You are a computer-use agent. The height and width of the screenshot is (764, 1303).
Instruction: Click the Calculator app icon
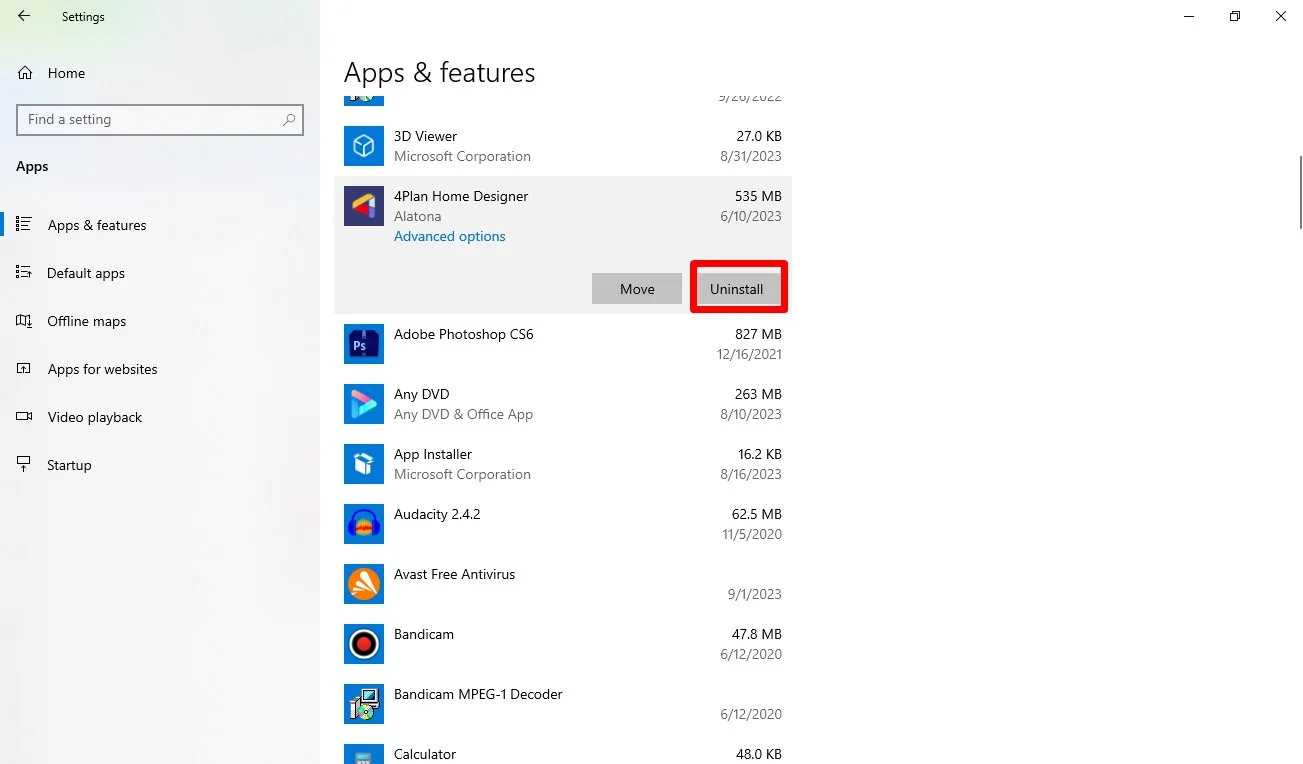click(363, 754)
